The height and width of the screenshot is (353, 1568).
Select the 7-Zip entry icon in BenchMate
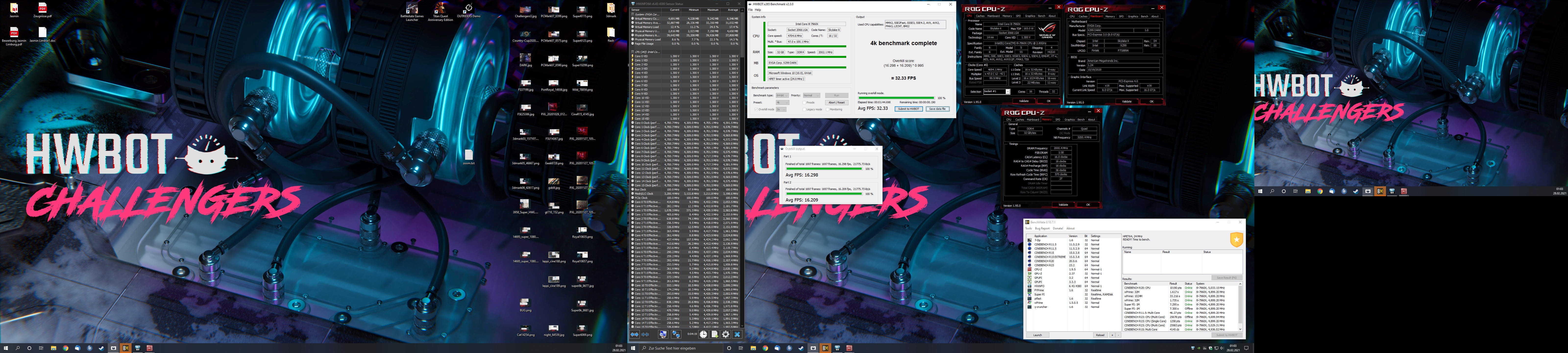pos(1030,240)
